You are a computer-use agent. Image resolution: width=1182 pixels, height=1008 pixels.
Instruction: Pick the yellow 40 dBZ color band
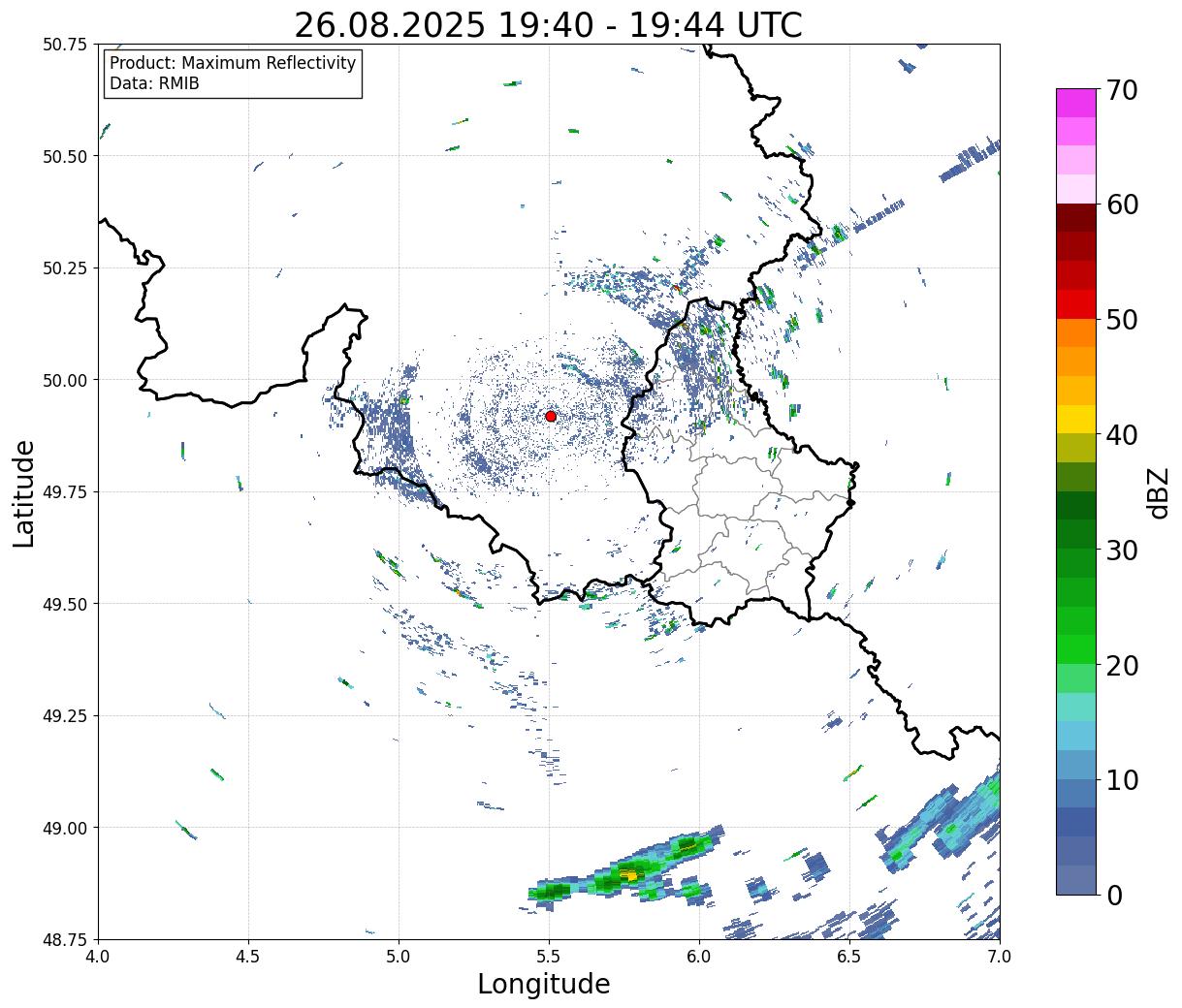(x=1076, y=419)
